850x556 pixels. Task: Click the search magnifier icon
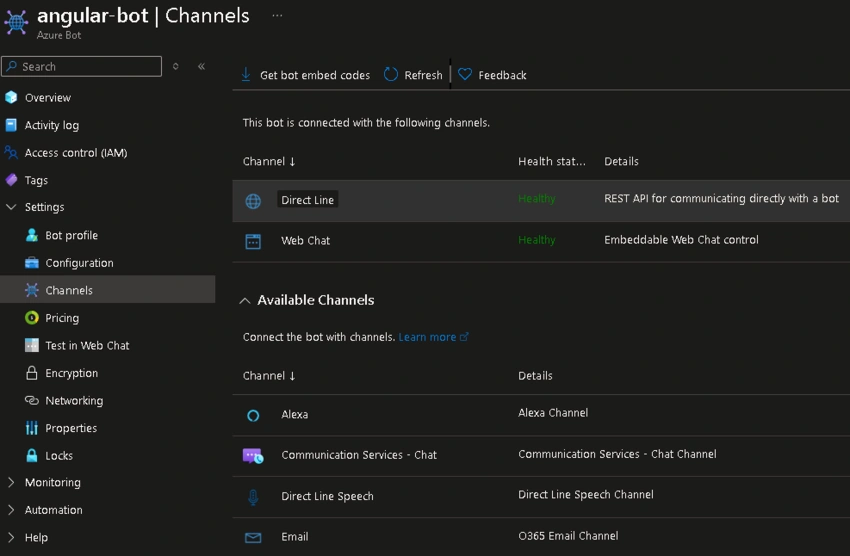pyautogui.click(x=12, y=66)
